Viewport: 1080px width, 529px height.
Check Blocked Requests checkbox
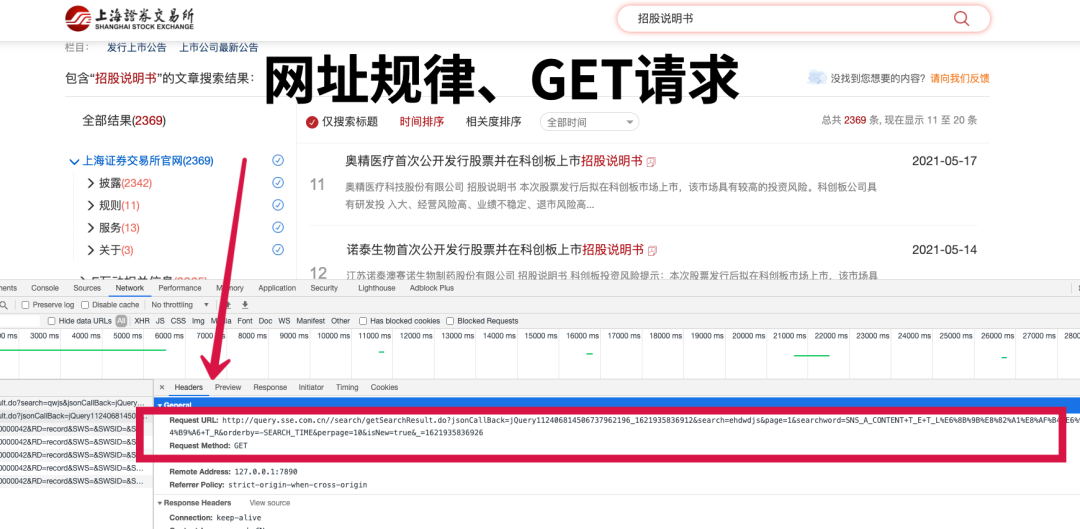pos(450,321)
